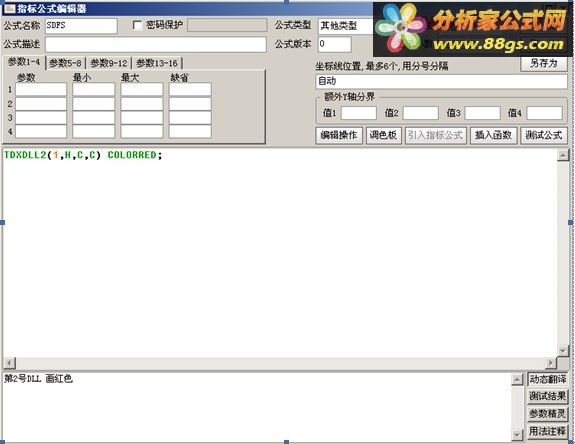Select the 动态翻译 button
This screenshot has width=575, height=444.
(547, 379)
